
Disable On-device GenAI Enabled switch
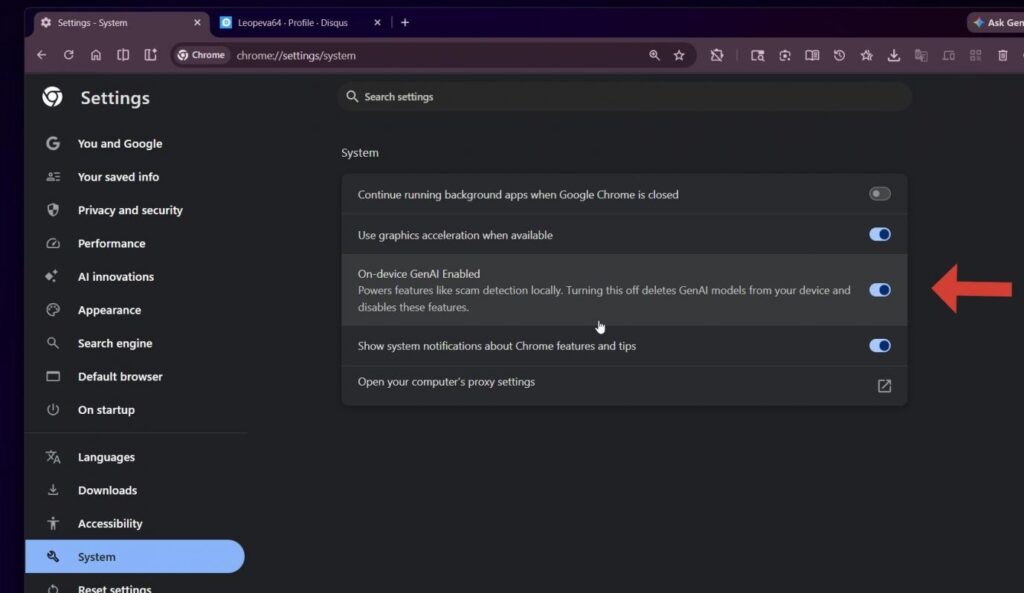click(x=879, y=289)
